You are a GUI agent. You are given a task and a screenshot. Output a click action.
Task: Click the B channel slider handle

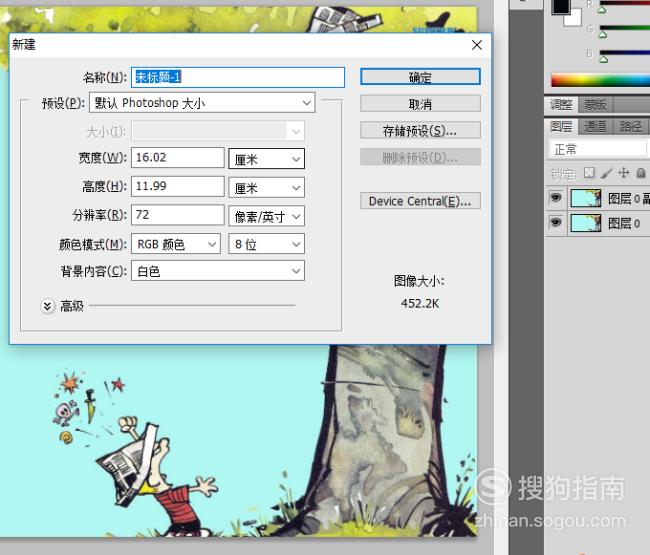(604, 59)
